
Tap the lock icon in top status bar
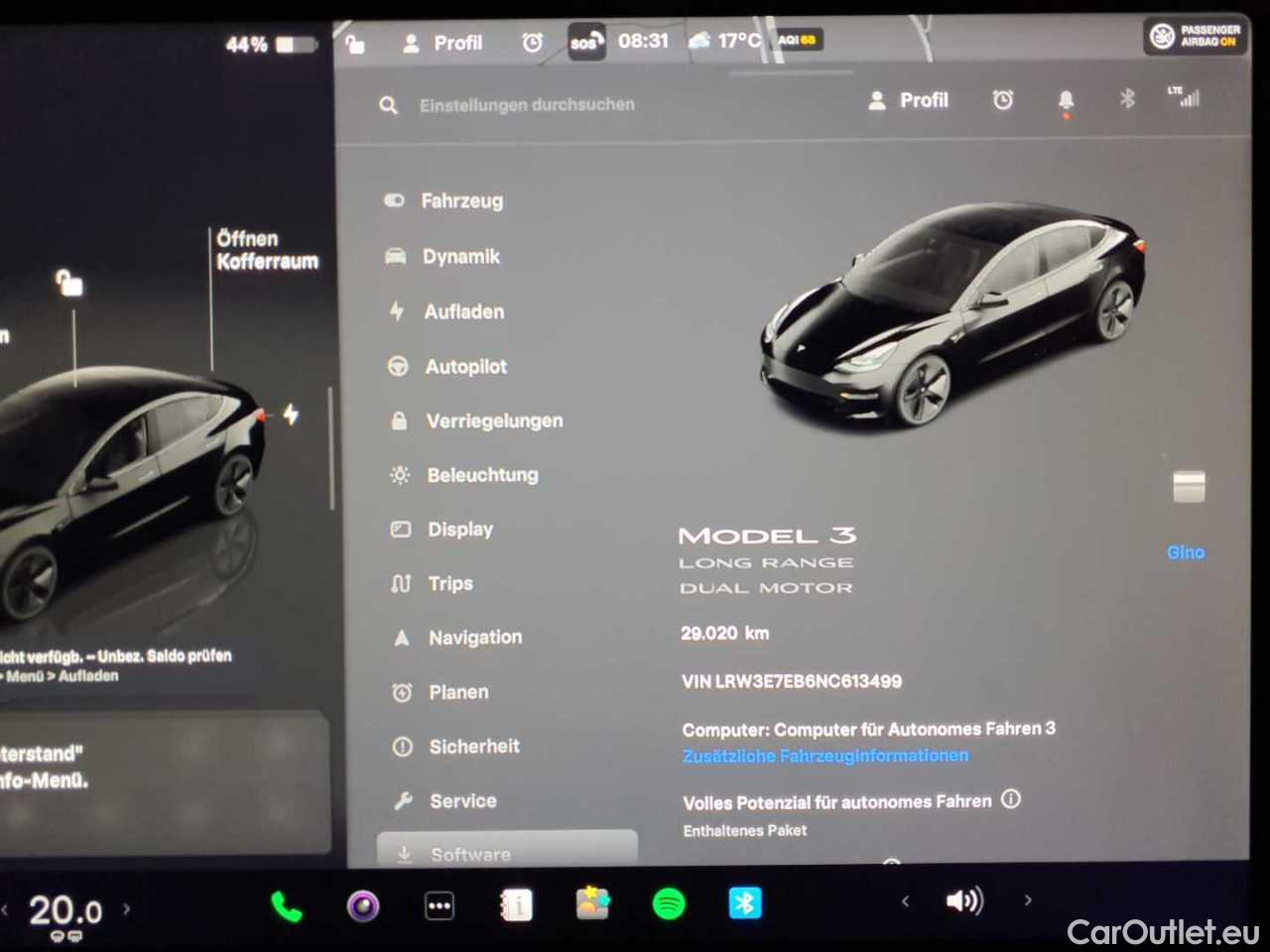click(354, 43)
